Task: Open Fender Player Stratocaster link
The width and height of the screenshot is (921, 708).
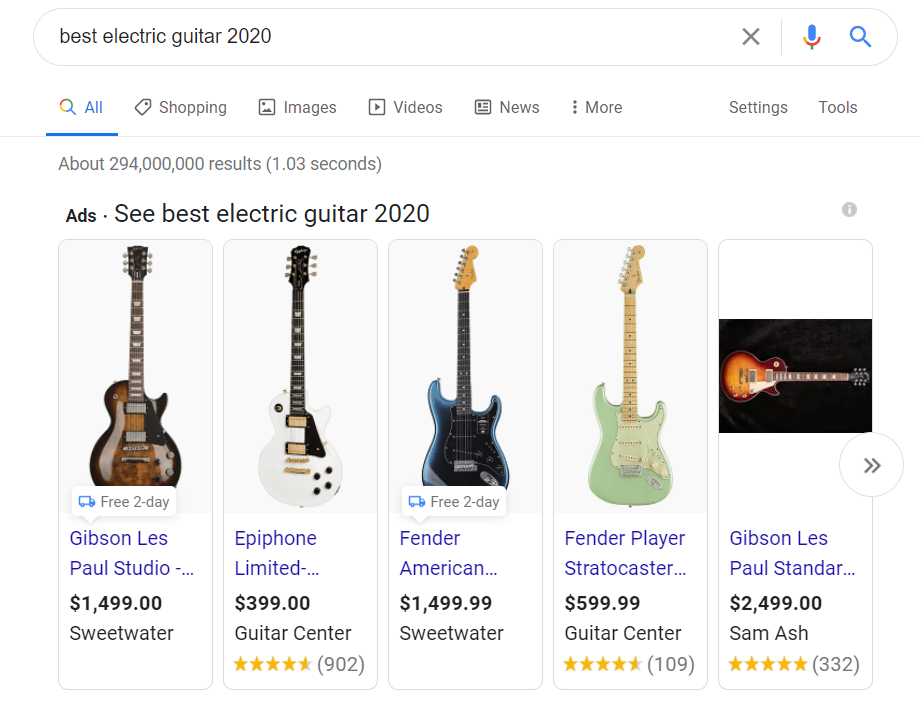Action: (625, 553)
